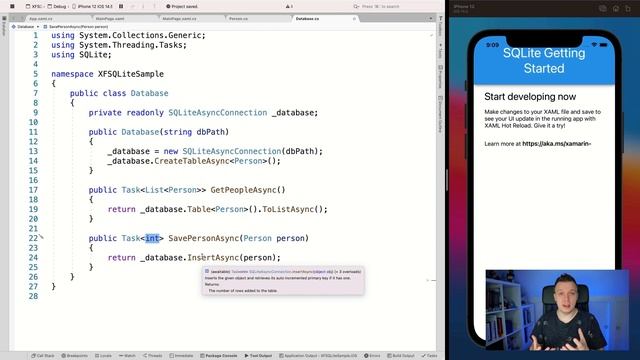The image size is (640, 360).
Task: Click 'XFSQLiteSample' namespace name on line 5
Action: pyautogui.click(x=131, y=74)
